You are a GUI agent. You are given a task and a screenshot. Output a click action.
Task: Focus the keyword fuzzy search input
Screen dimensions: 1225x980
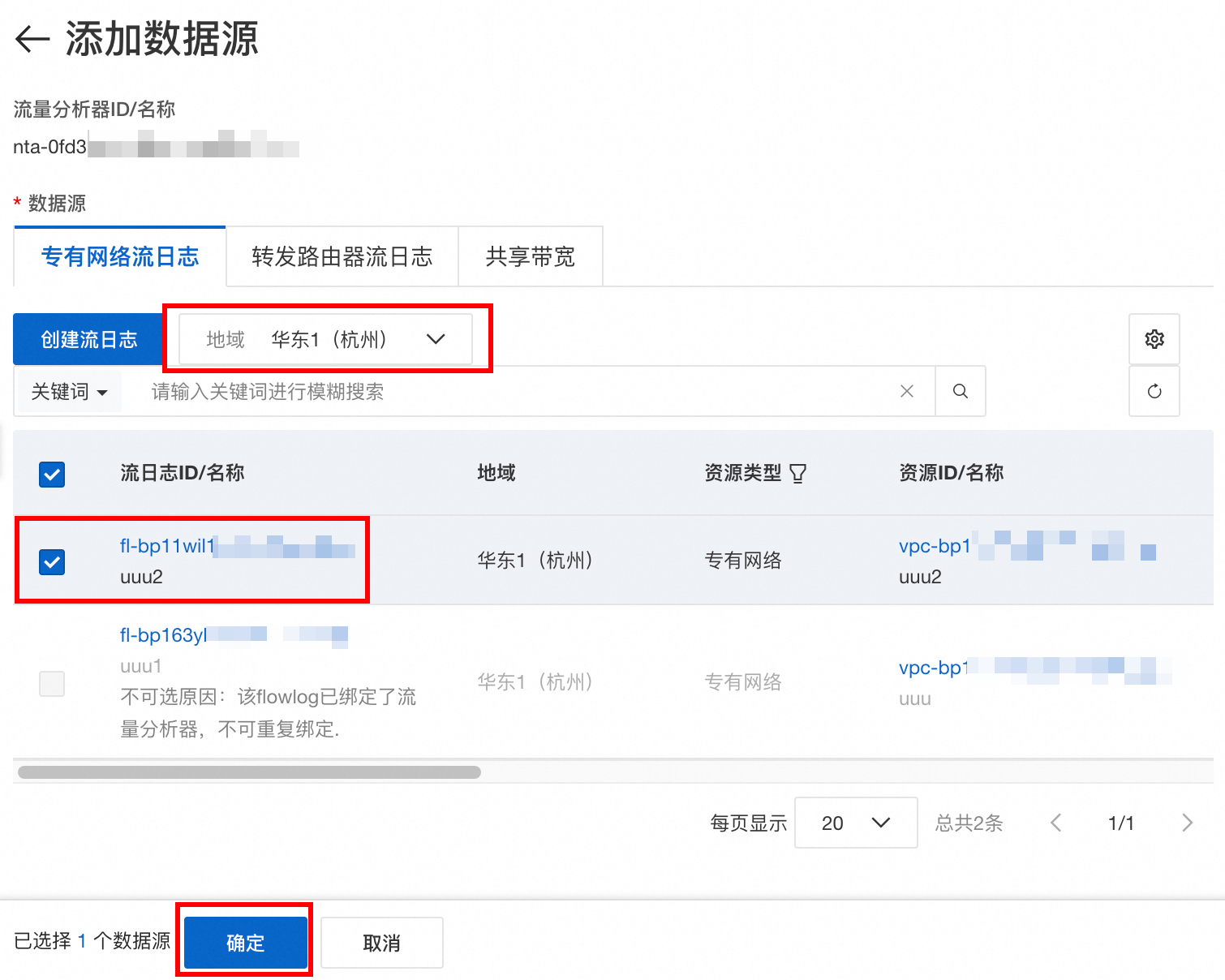[519, 392]
